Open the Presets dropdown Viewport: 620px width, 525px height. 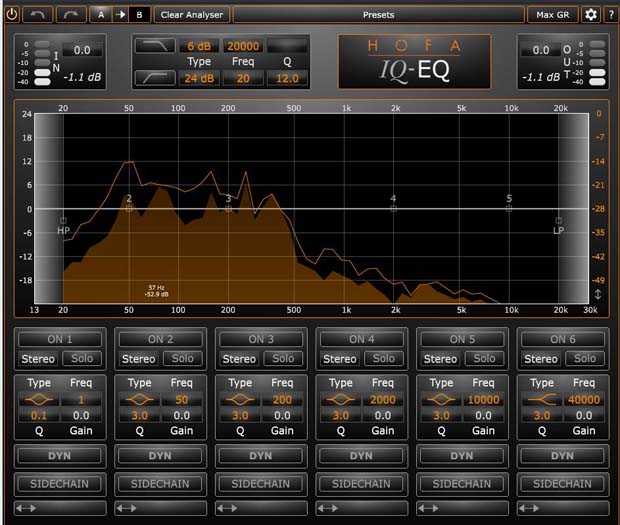[379, 15]
